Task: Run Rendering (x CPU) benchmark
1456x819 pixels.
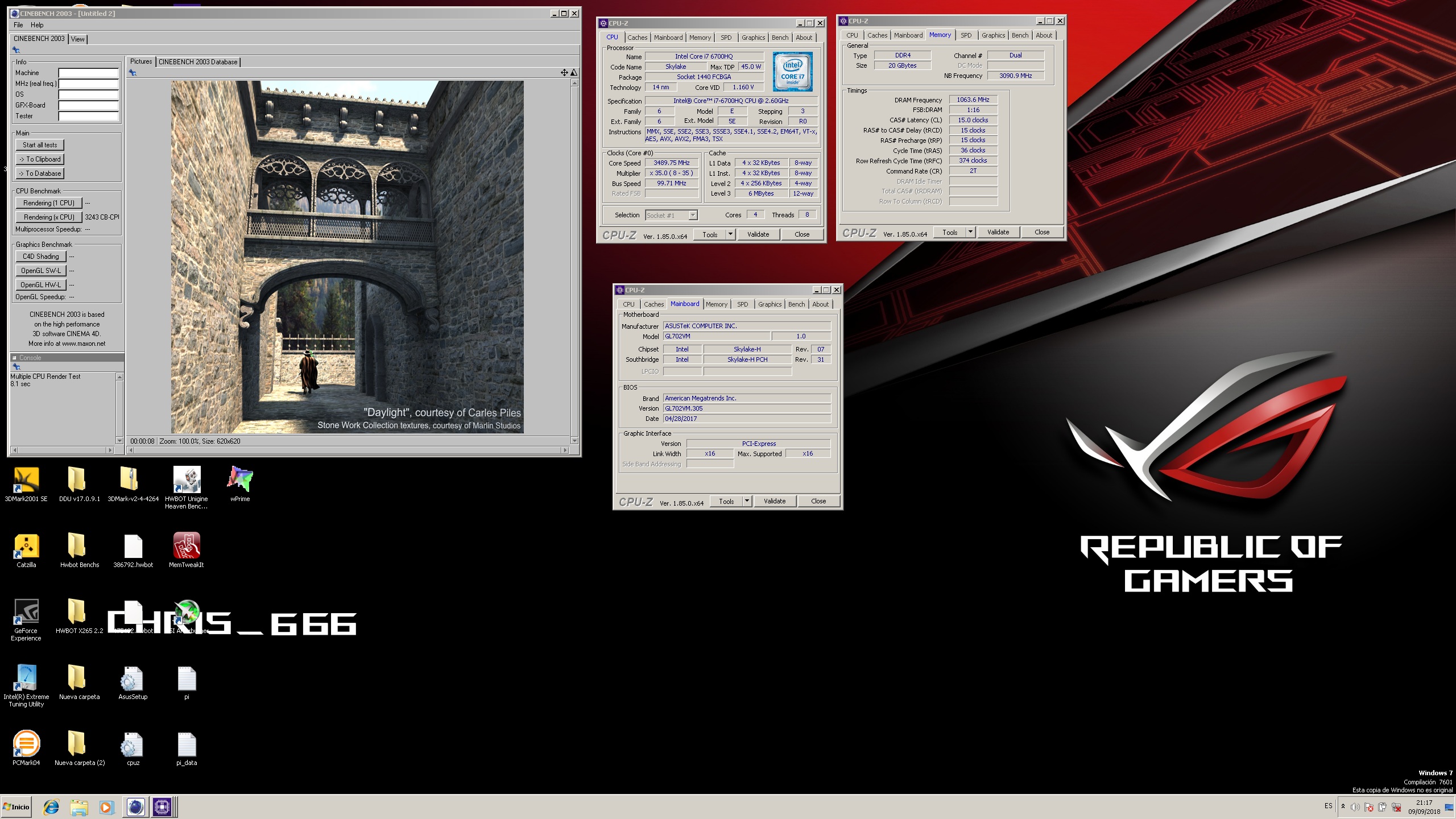Action: coord(49,217)
